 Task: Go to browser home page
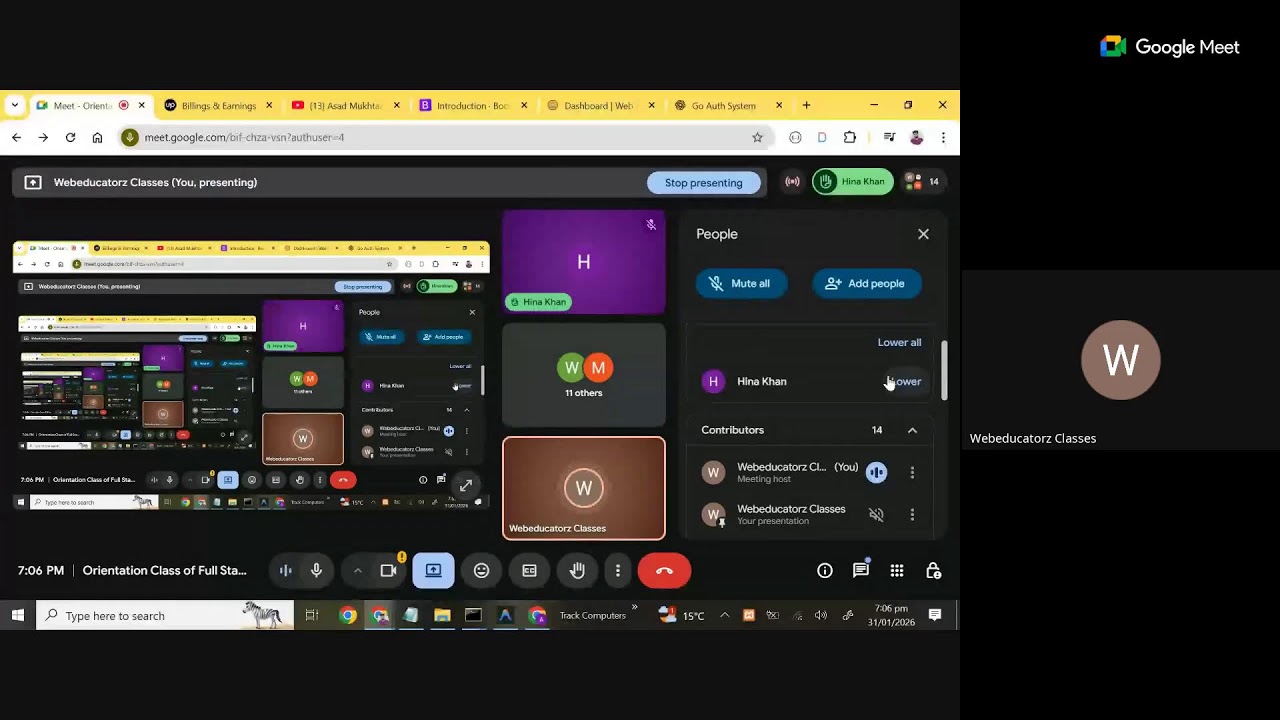point(97,137)
